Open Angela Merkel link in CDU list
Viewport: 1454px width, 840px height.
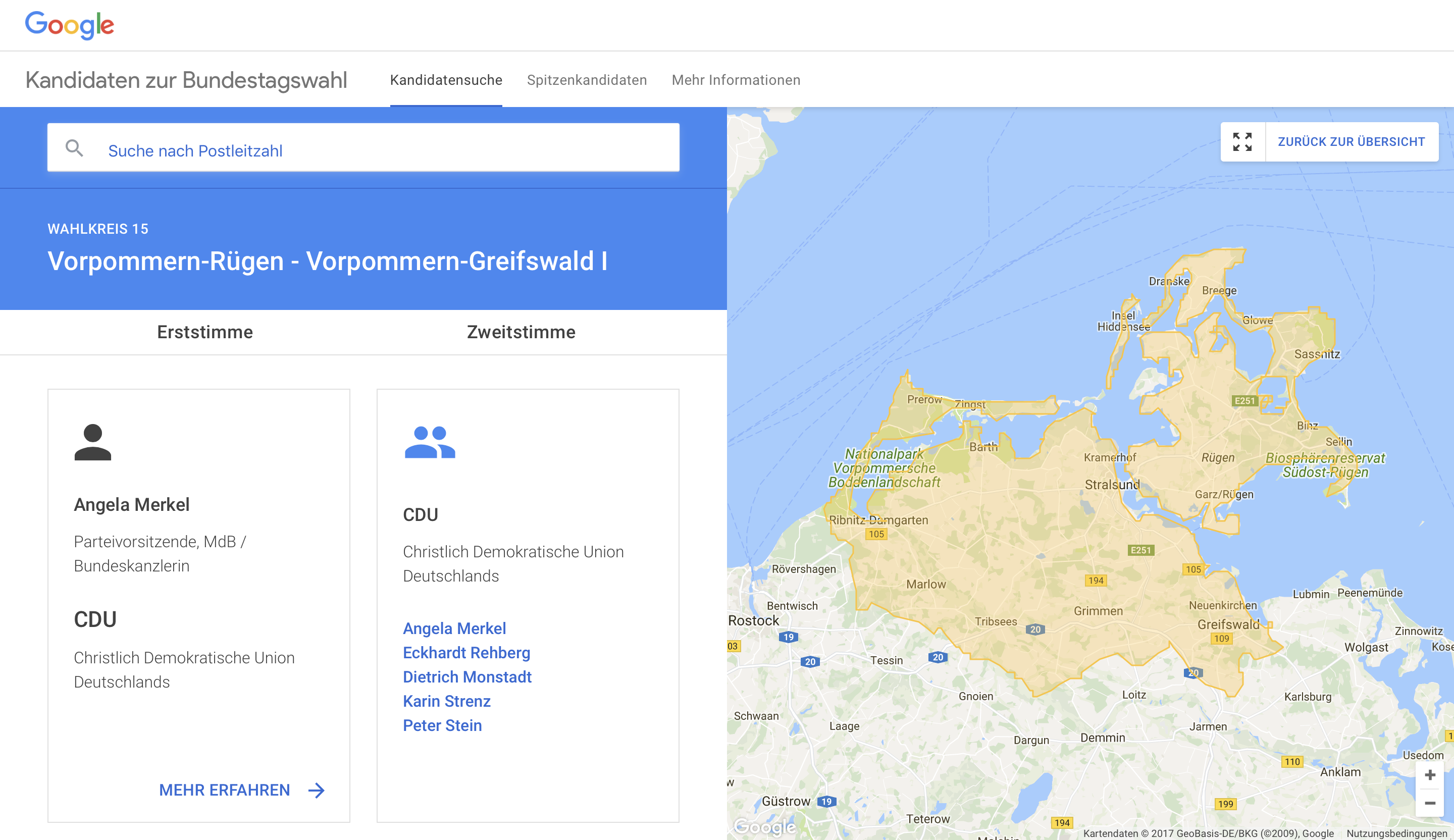[454, 628]
